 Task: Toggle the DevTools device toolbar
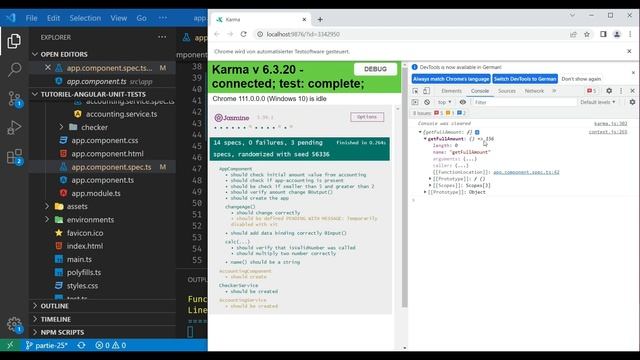[426, 91]
